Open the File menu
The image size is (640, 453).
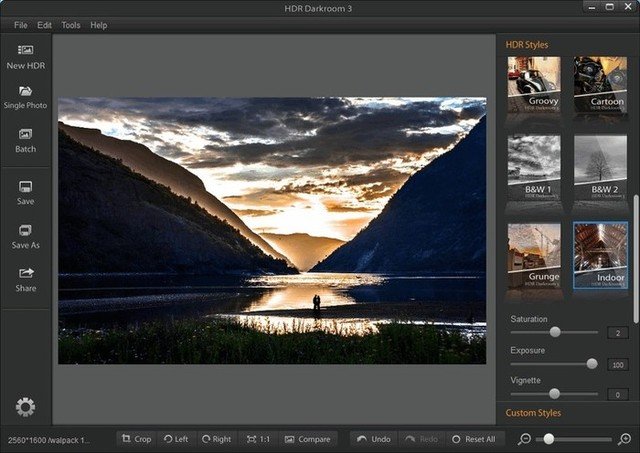pos(21,24)
